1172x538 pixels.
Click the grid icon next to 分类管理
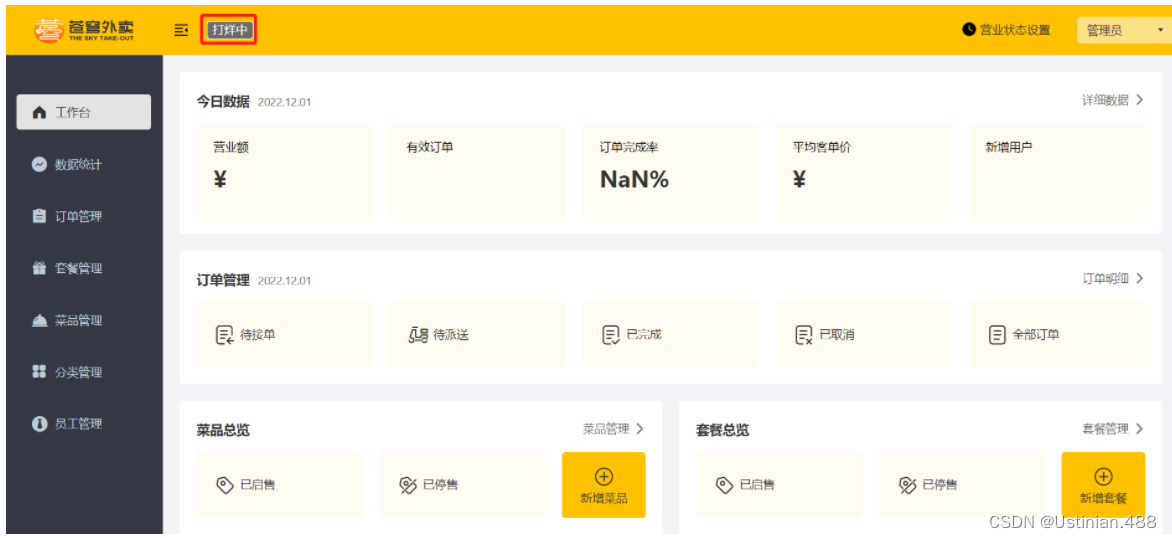pos(40,372)
